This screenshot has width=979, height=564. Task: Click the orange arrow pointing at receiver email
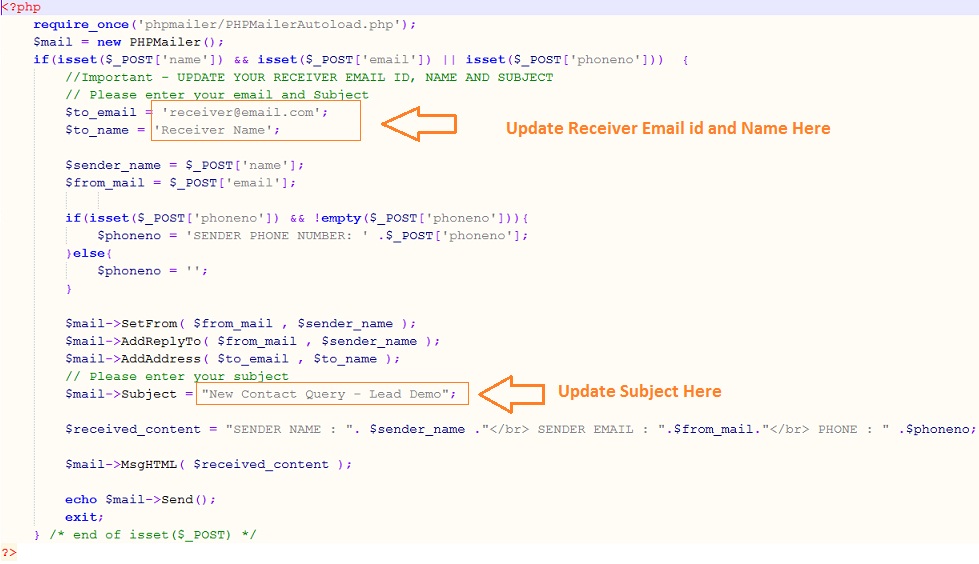tap(420, 126)
